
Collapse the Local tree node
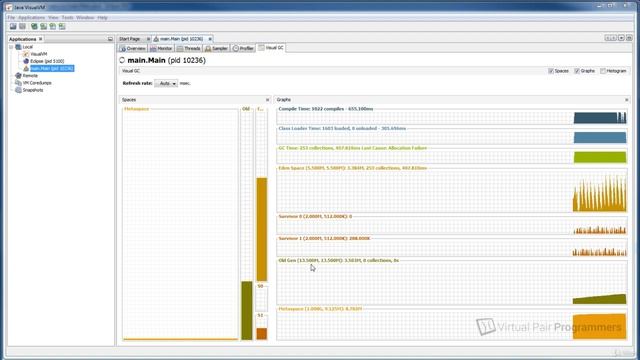11,47
